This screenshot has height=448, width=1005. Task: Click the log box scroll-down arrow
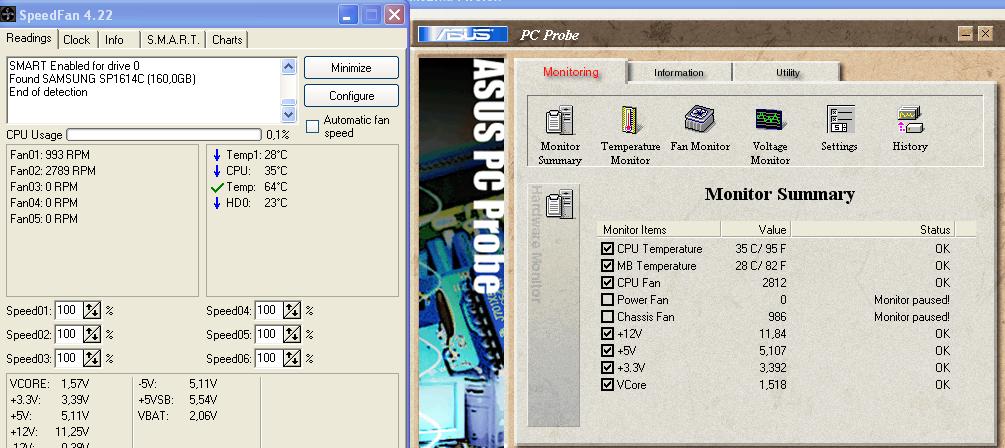coord(288,114)
